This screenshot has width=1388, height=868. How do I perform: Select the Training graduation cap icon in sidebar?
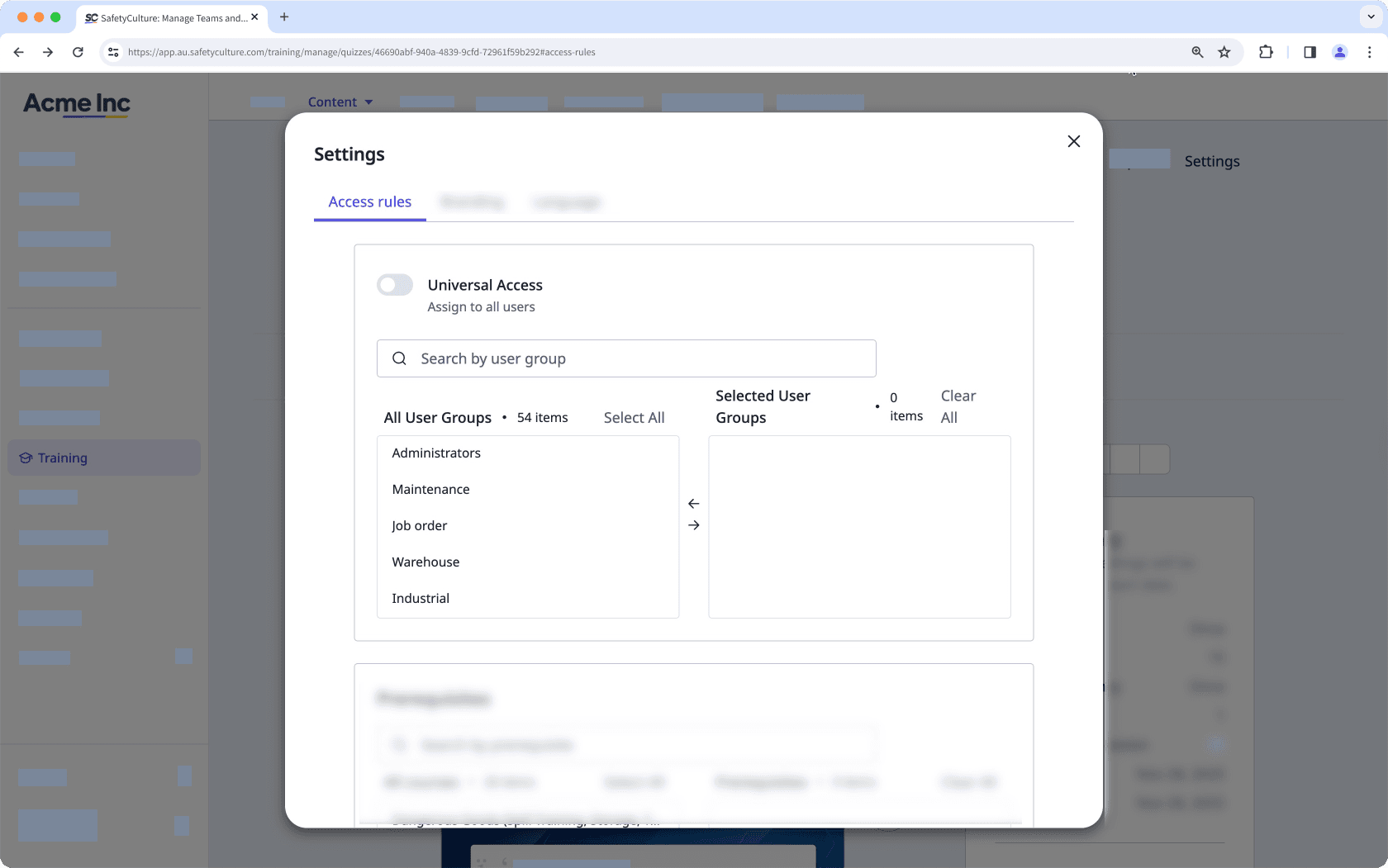[x=26, y=458]
